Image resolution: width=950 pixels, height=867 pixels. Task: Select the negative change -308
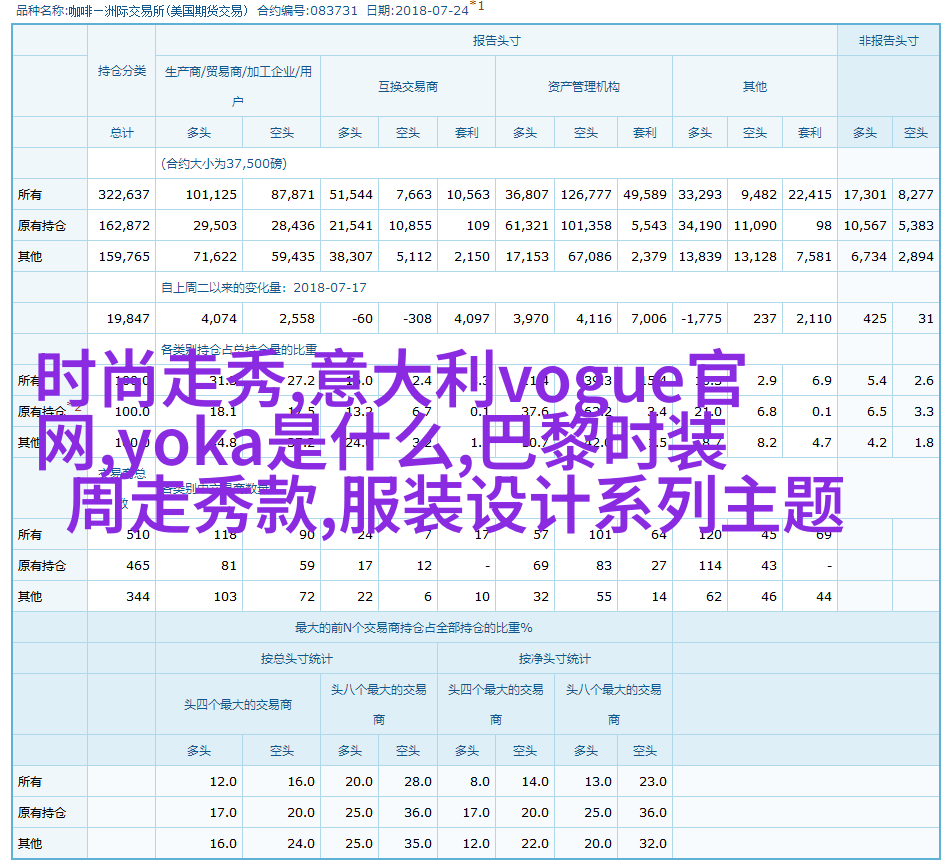click(417, 318)
